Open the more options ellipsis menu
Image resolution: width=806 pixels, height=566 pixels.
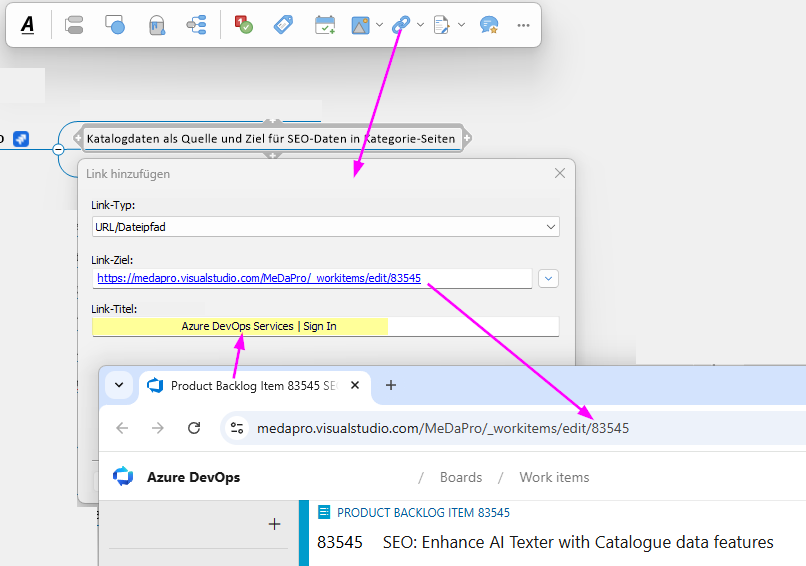point(523,25)
